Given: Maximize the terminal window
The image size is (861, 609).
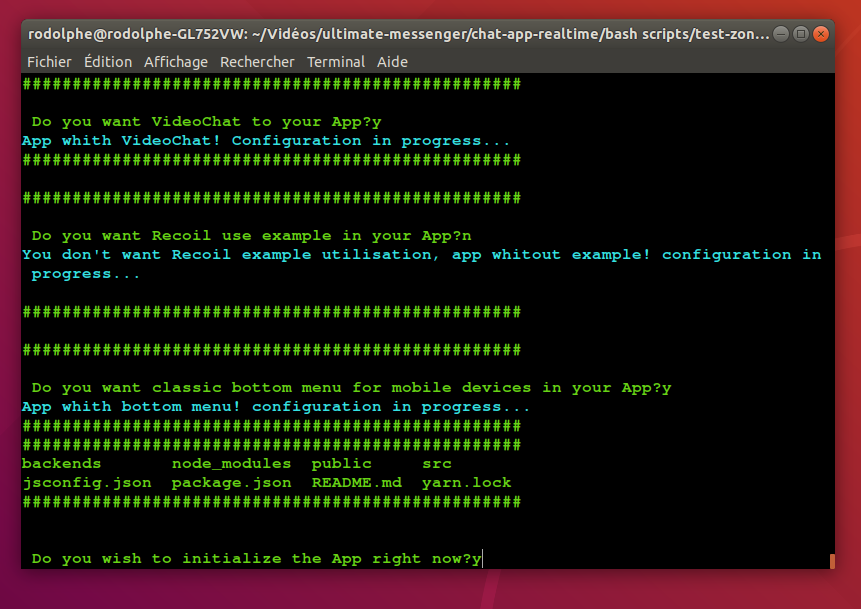Looking at the screenshot, I should coord(802,34).
